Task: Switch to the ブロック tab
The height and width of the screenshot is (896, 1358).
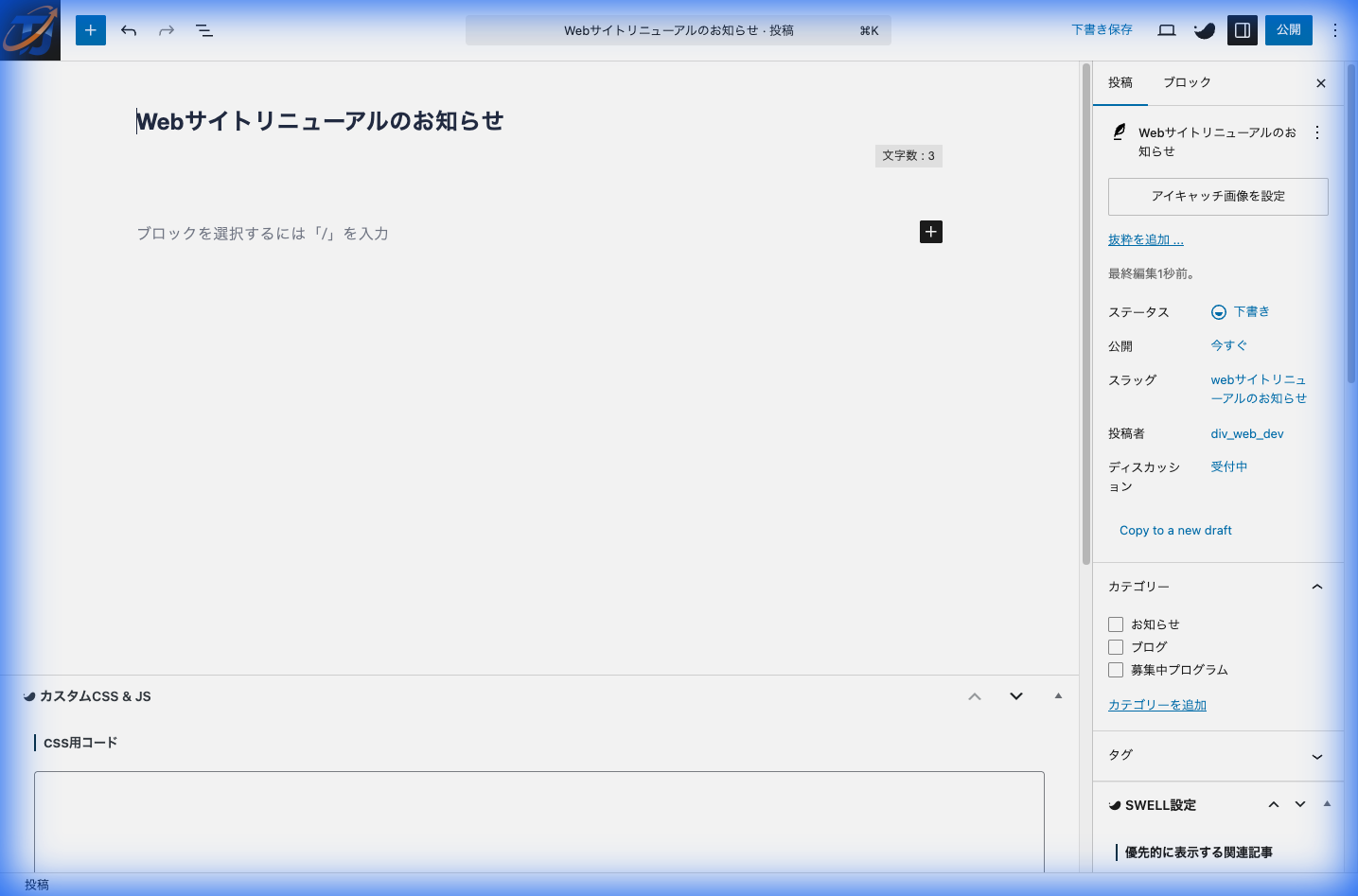Action: point(1187,82)
